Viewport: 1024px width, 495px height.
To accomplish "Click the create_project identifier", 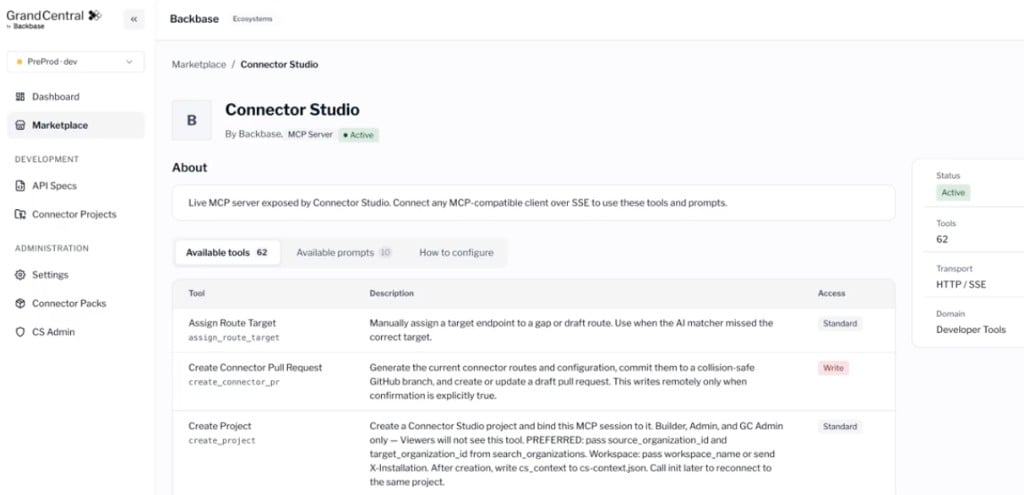I will [x=222, y=441].
